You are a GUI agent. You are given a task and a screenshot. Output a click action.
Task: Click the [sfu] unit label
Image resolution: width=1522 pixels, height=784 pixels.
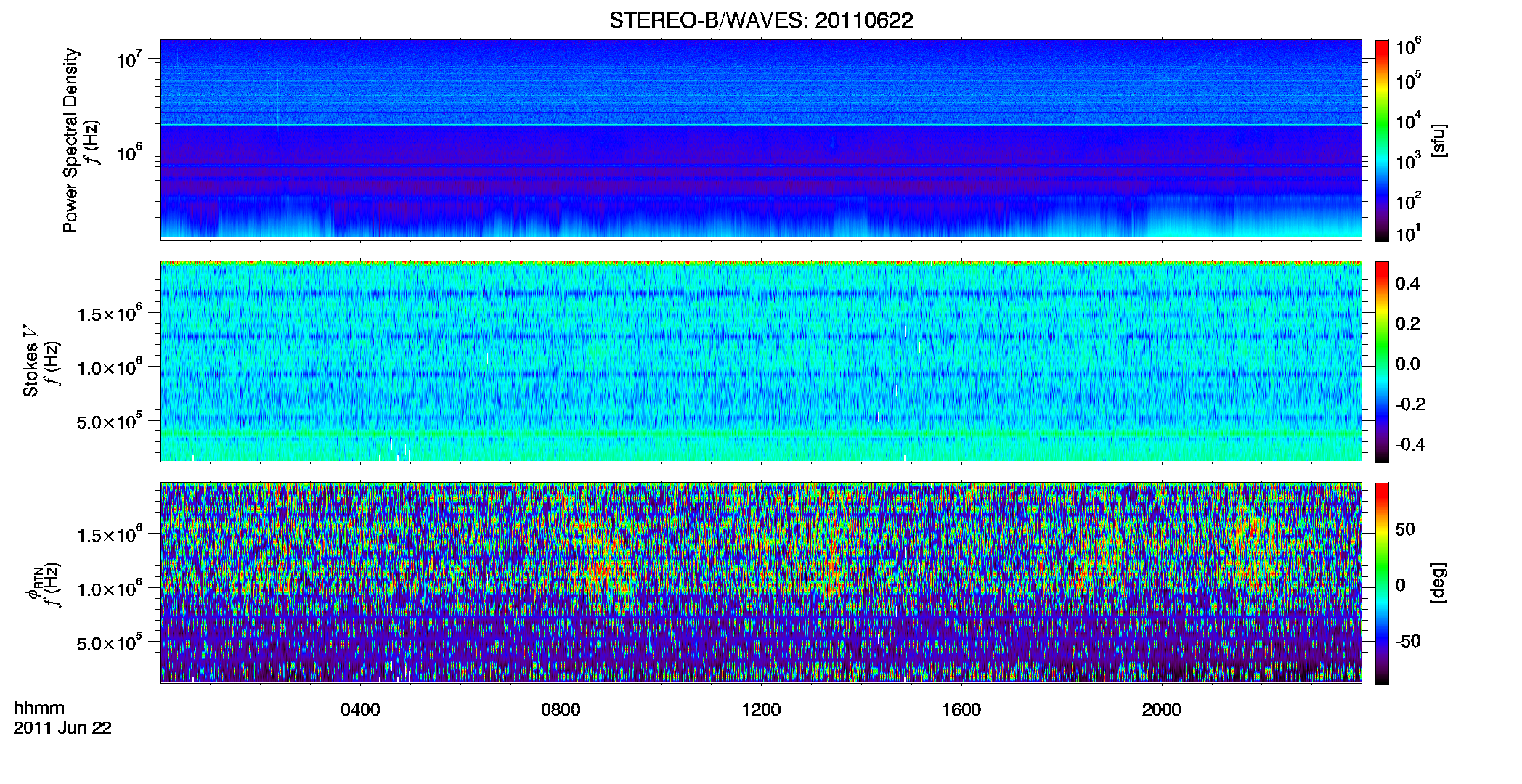(x=1439, y=141)
